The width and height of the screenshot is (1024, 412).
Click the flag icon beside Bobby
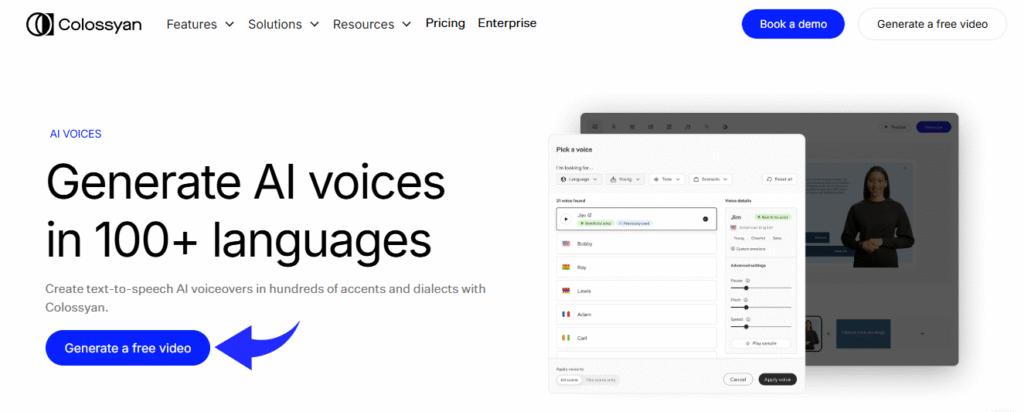(566, 244)
